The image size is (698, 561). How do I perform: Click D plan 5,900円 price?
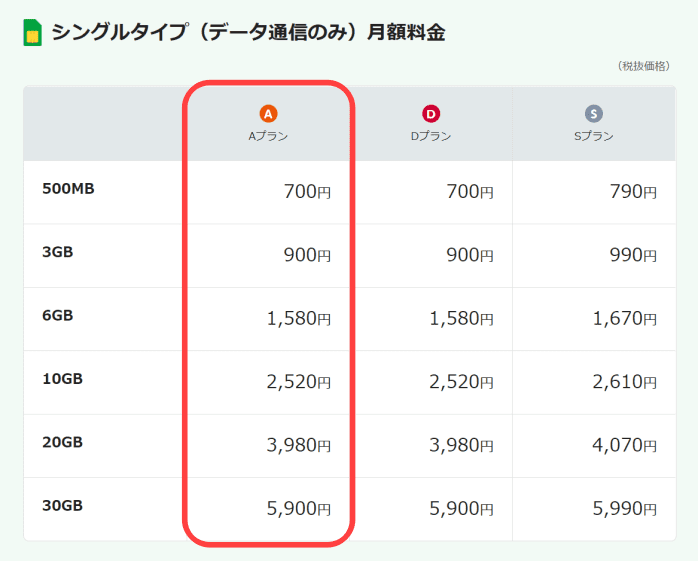461,509
